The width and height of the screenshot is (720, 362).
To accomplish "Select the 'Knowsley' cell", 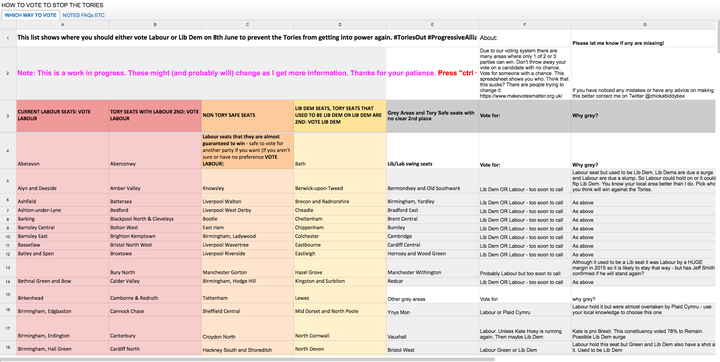I will coord(248,181).
